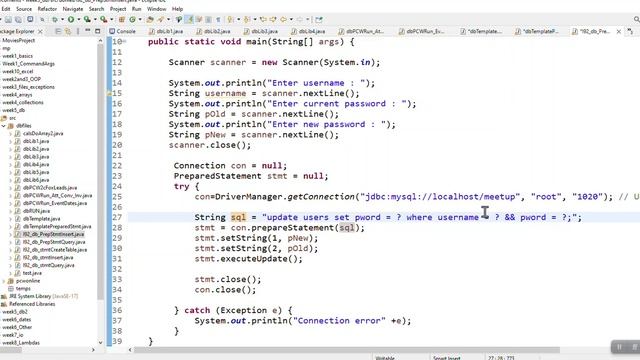640x360 pixels.
Task: Open the Navigate menu
Action: 73,9
